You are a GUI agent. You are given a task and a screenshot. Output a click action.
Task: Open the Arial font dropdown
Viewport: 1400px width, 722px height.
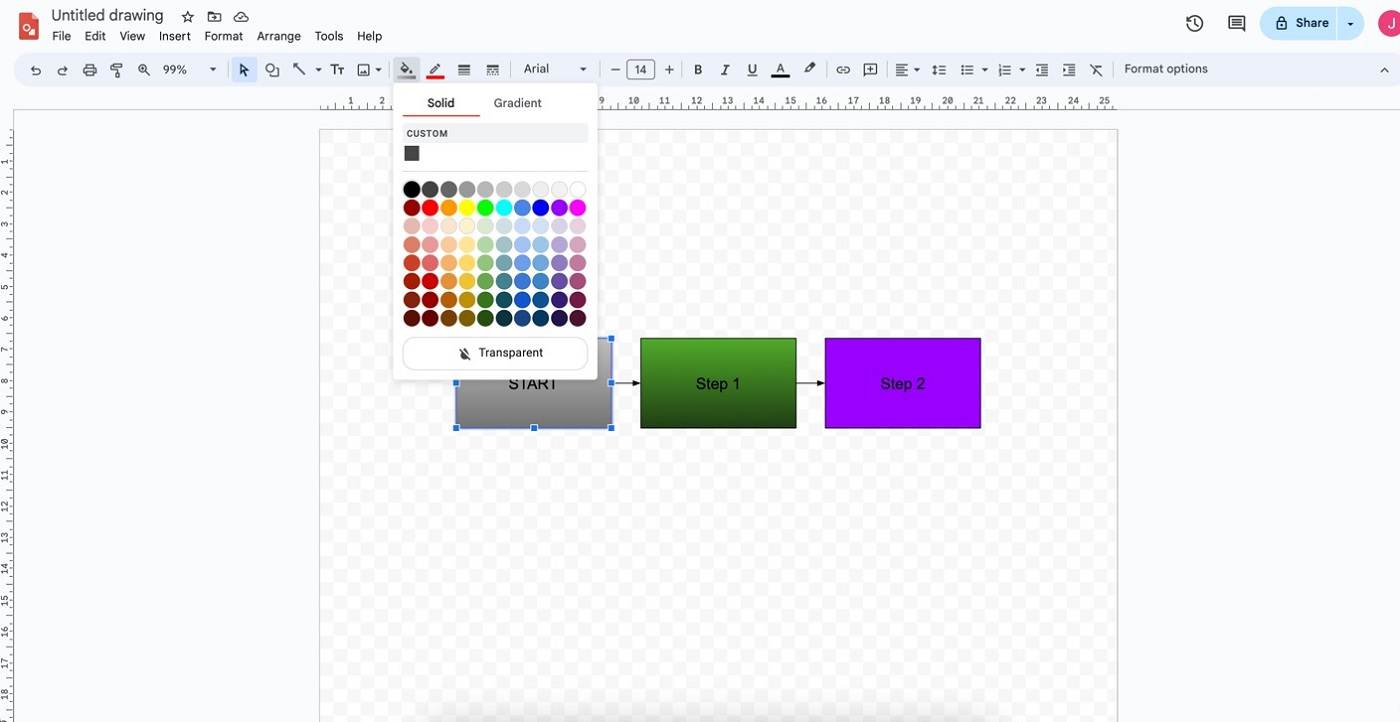555,69
